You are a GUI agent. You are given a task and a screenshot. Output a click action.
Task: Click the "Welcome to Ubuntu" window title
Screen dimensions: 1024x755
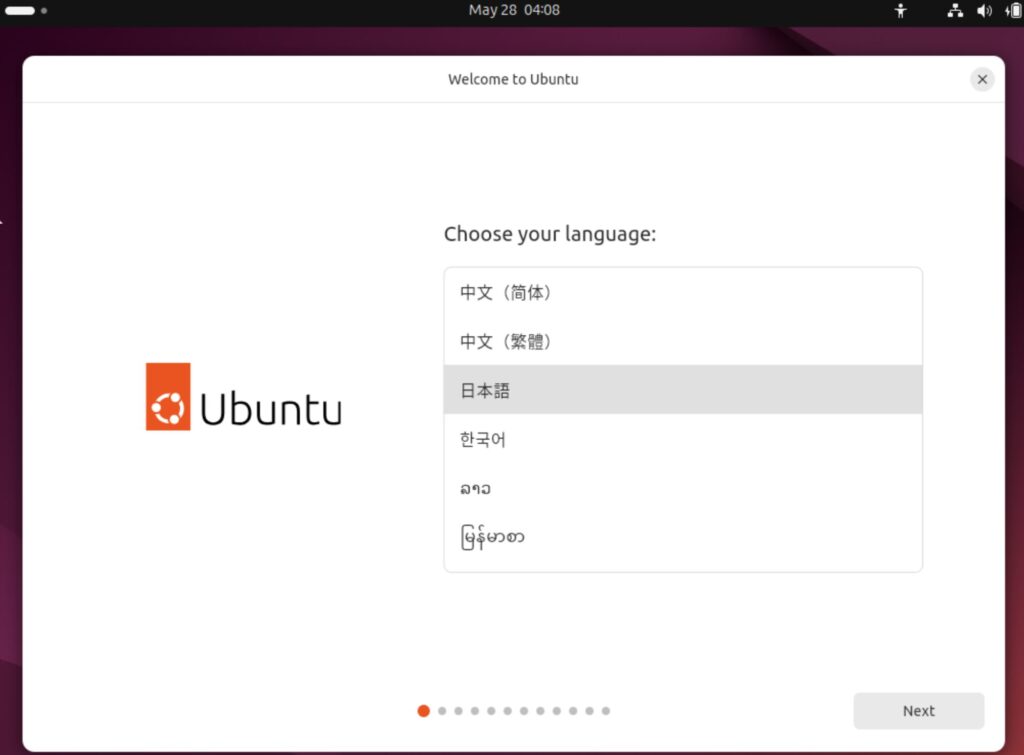513,79
